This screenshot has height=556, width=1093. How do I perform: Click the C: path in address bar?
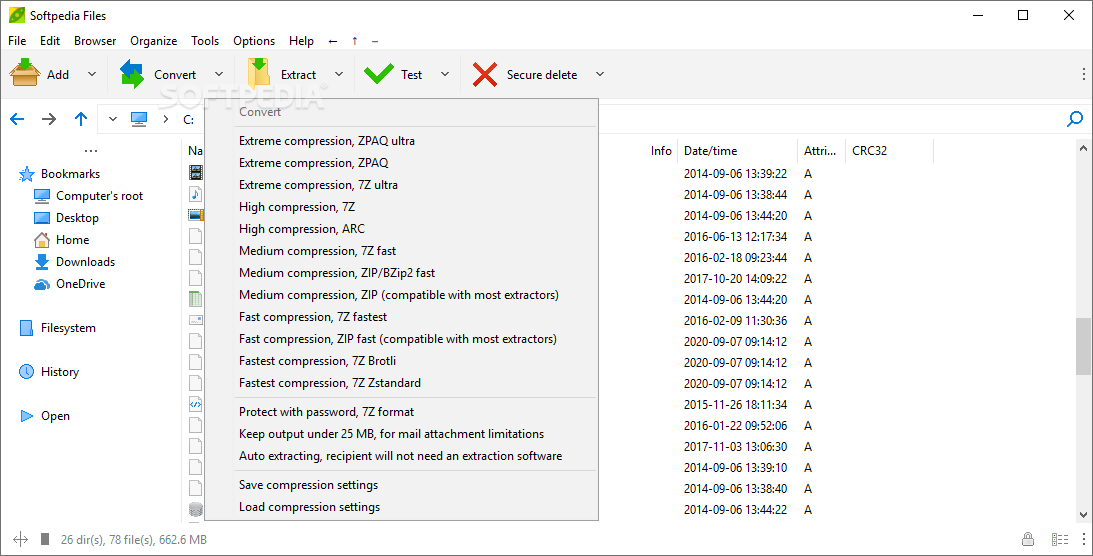coord(189,120)
